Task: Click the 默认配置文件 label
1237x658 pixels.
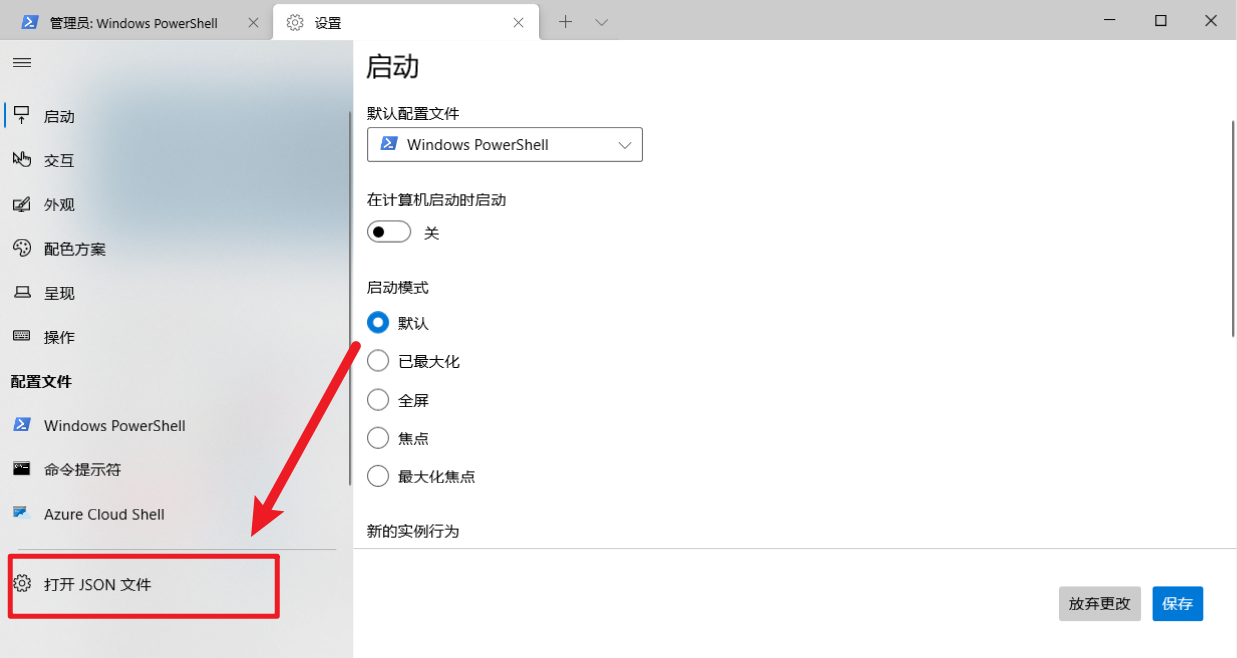Action: pyautogui.click(x=413, y=113)
